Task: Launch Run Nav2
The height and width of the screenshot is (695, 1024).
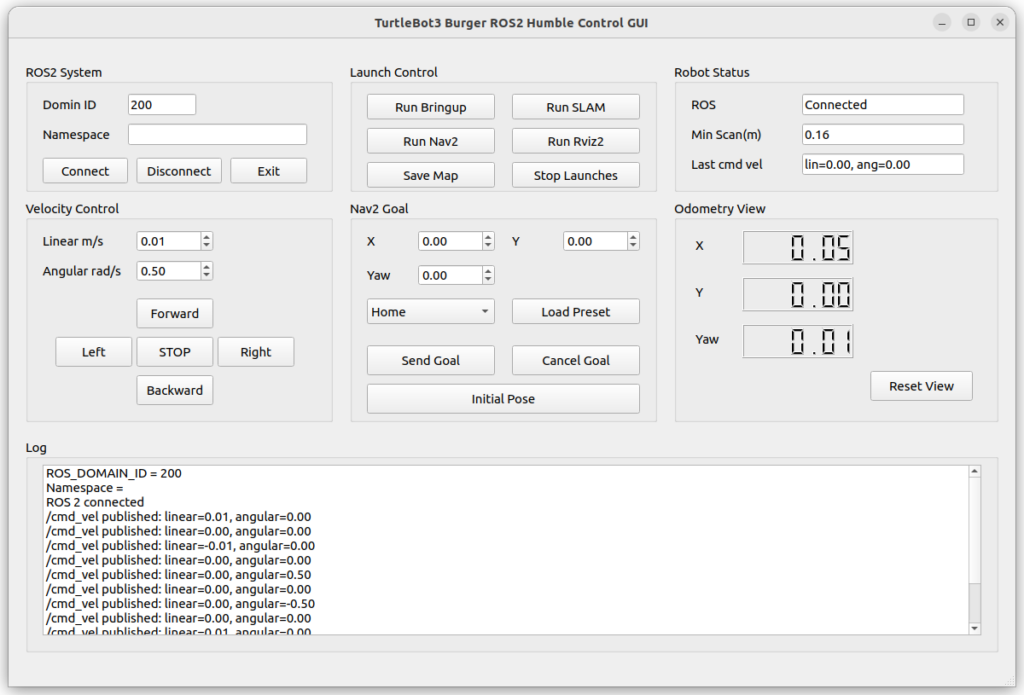Action: pos(430,141)
